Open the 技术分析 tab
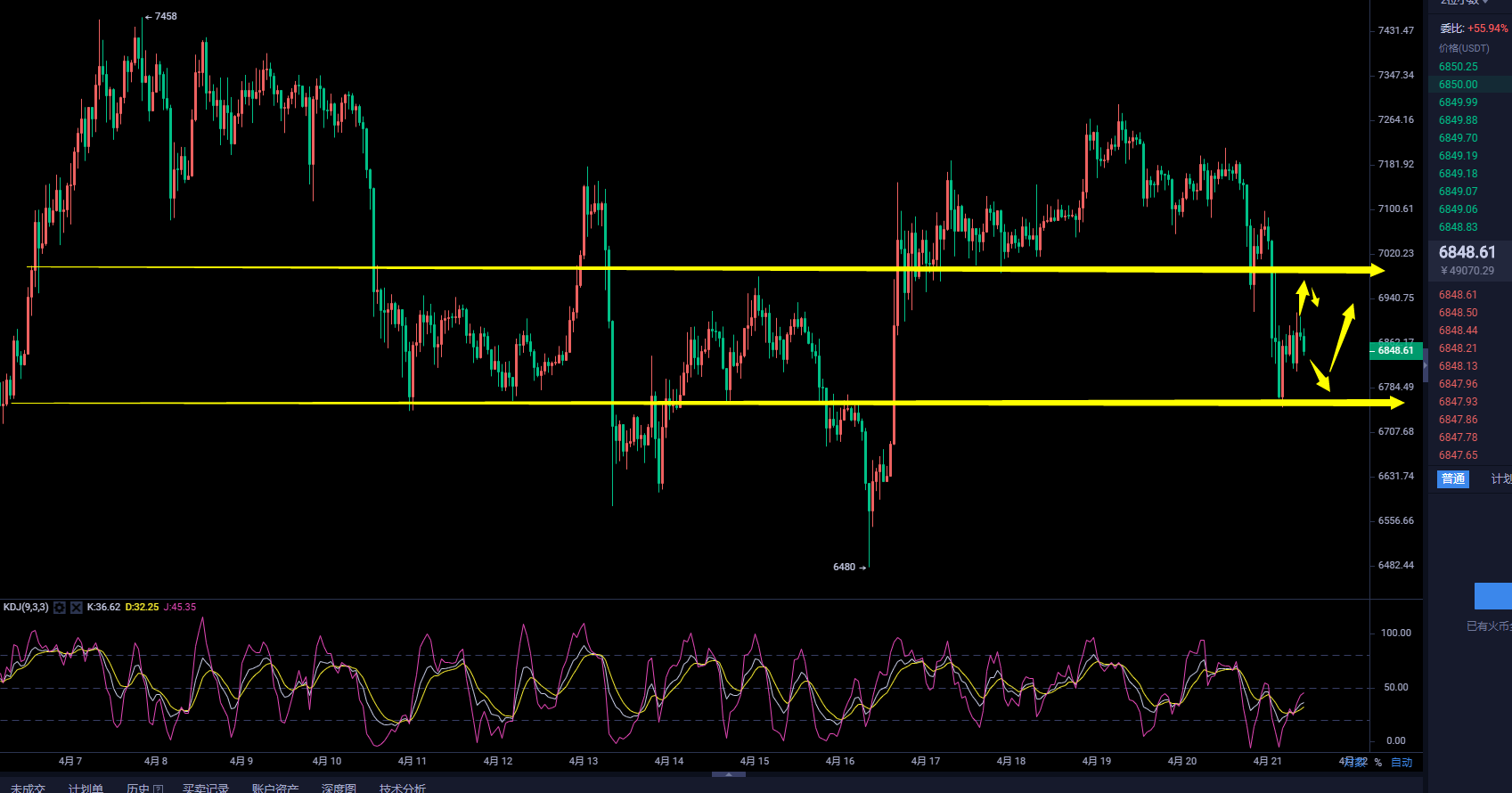This screenshot has width=1512, height=793. pos(403,789)
